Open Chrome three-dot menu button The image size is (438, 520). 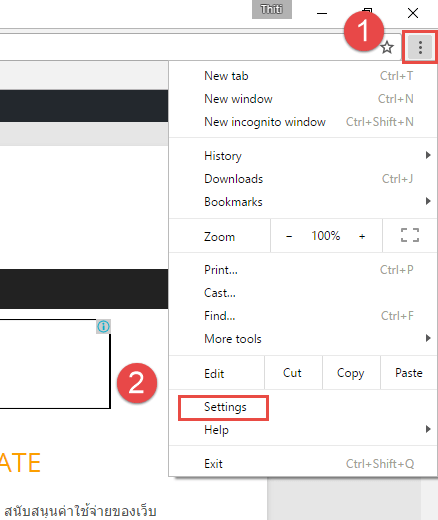(420, 47)
